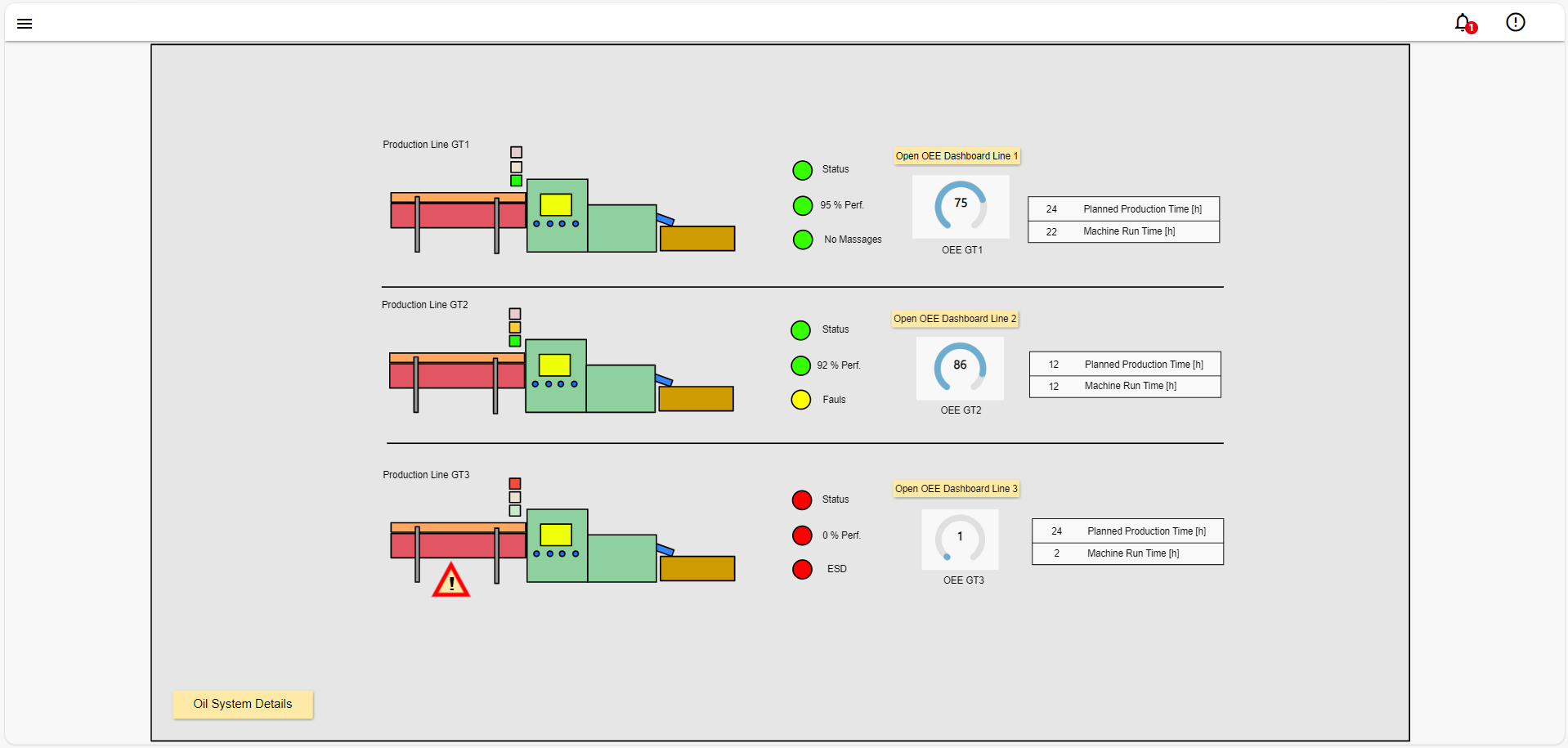
Task: Open OEE Dashboard Line 1
Action: pos(956,156)
